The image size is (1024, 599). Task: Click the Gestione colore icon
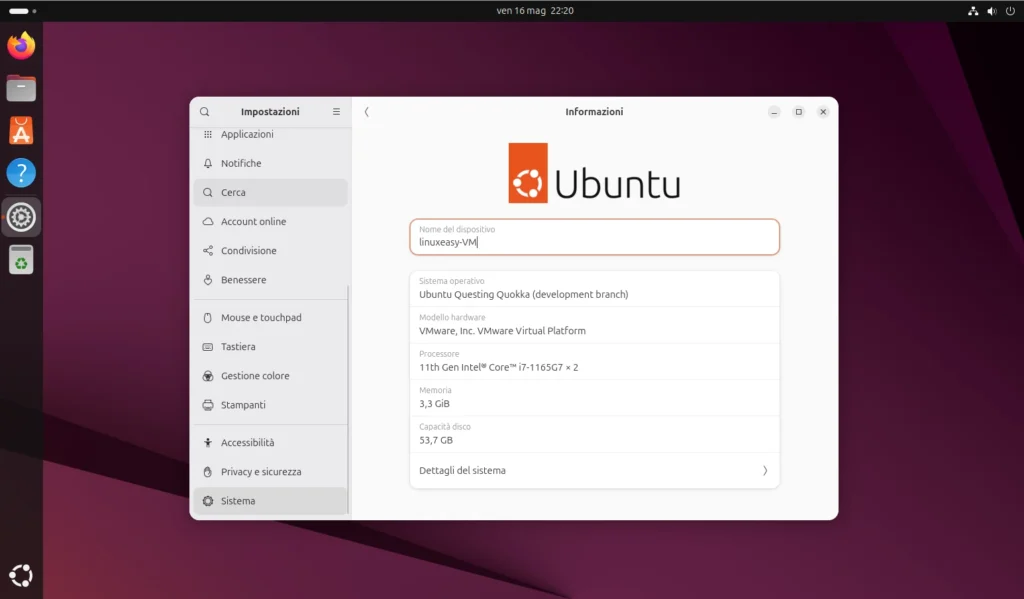208,376
